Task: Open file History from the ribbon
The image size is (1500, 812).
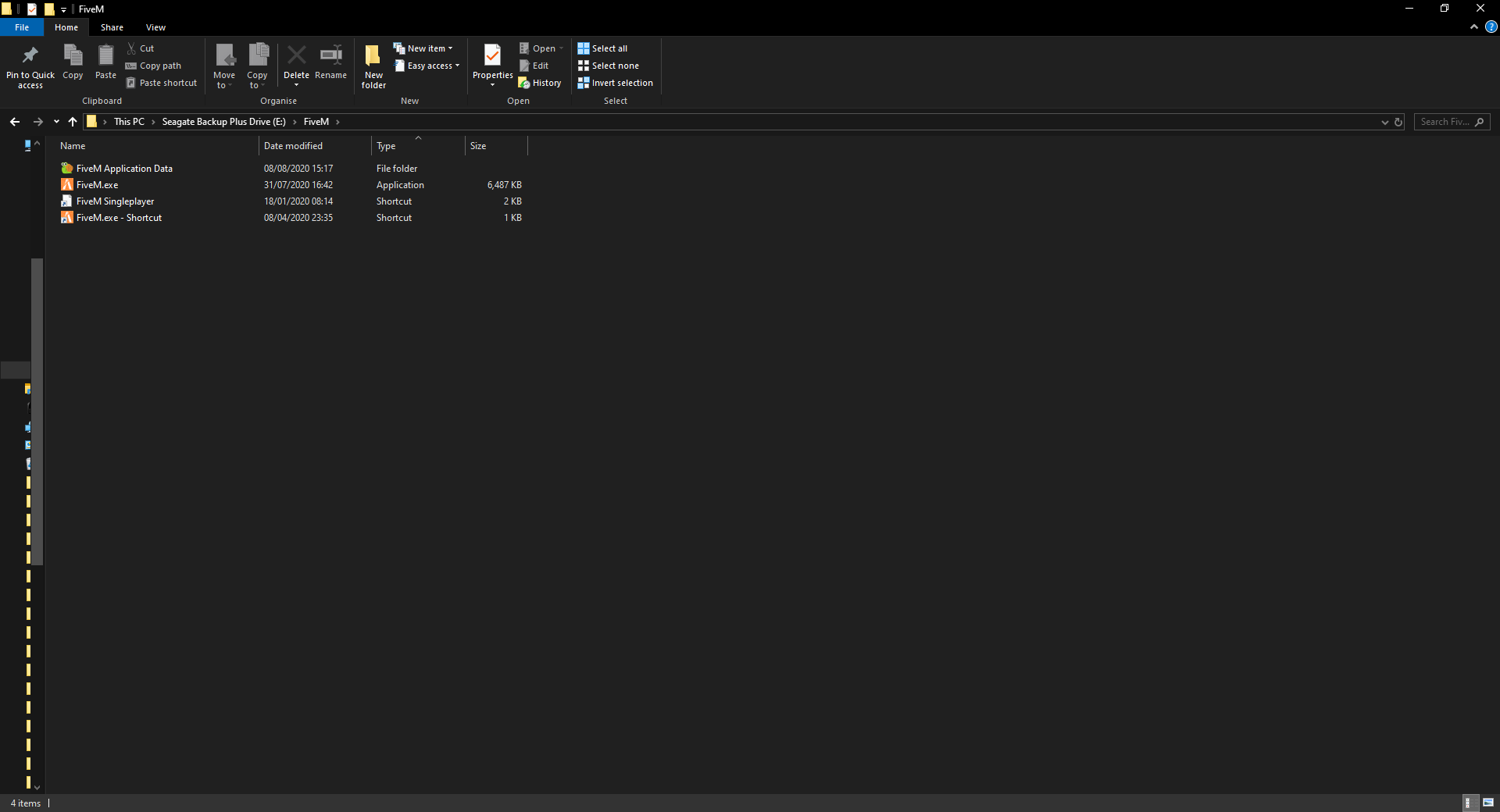Action: pos(540,83)
